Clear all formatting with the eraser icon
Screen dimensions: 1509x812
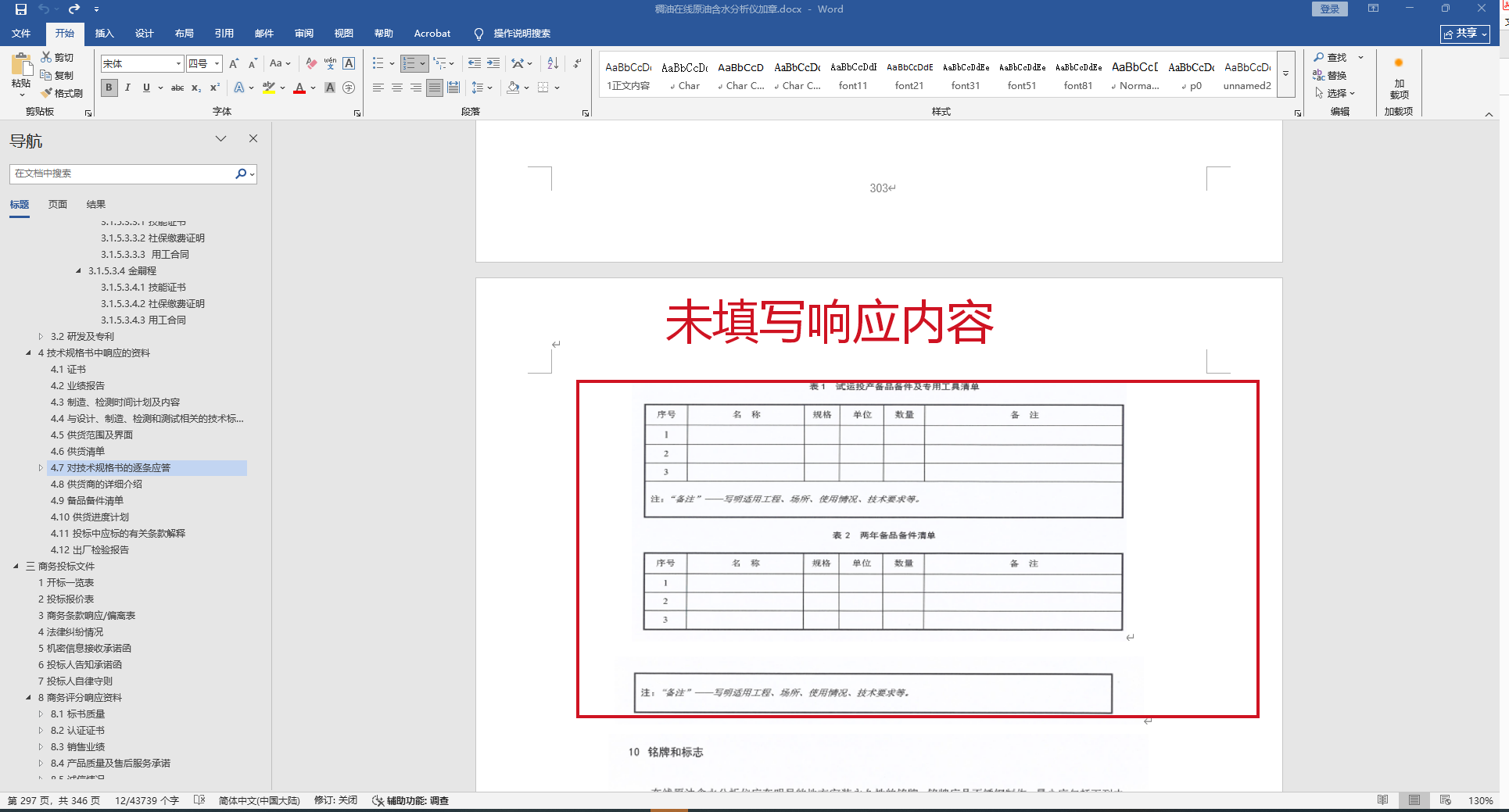click(312, 63)
